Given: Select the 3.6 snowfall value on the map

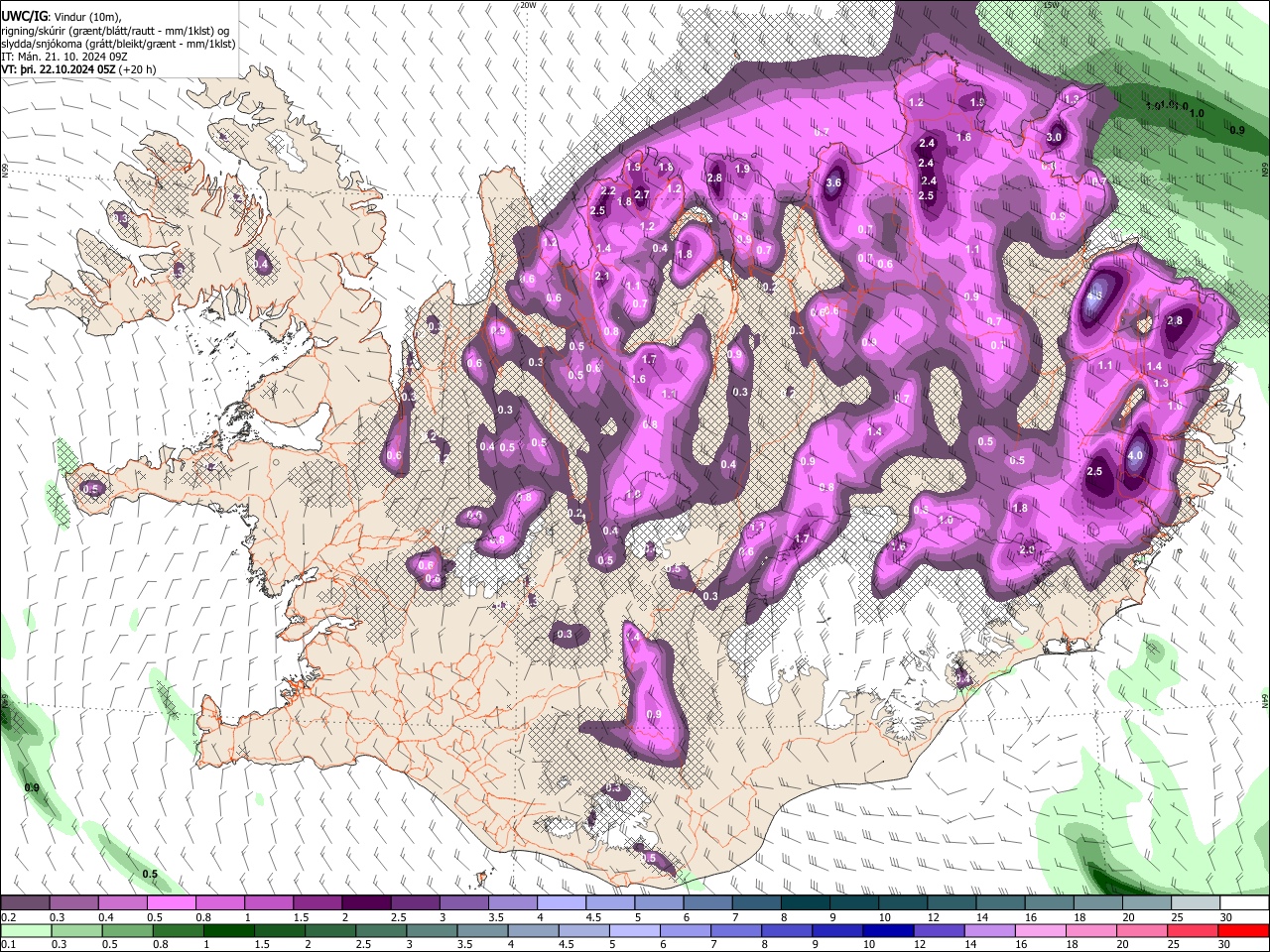Looking at the screenshot, I should [x=833, y=182].
